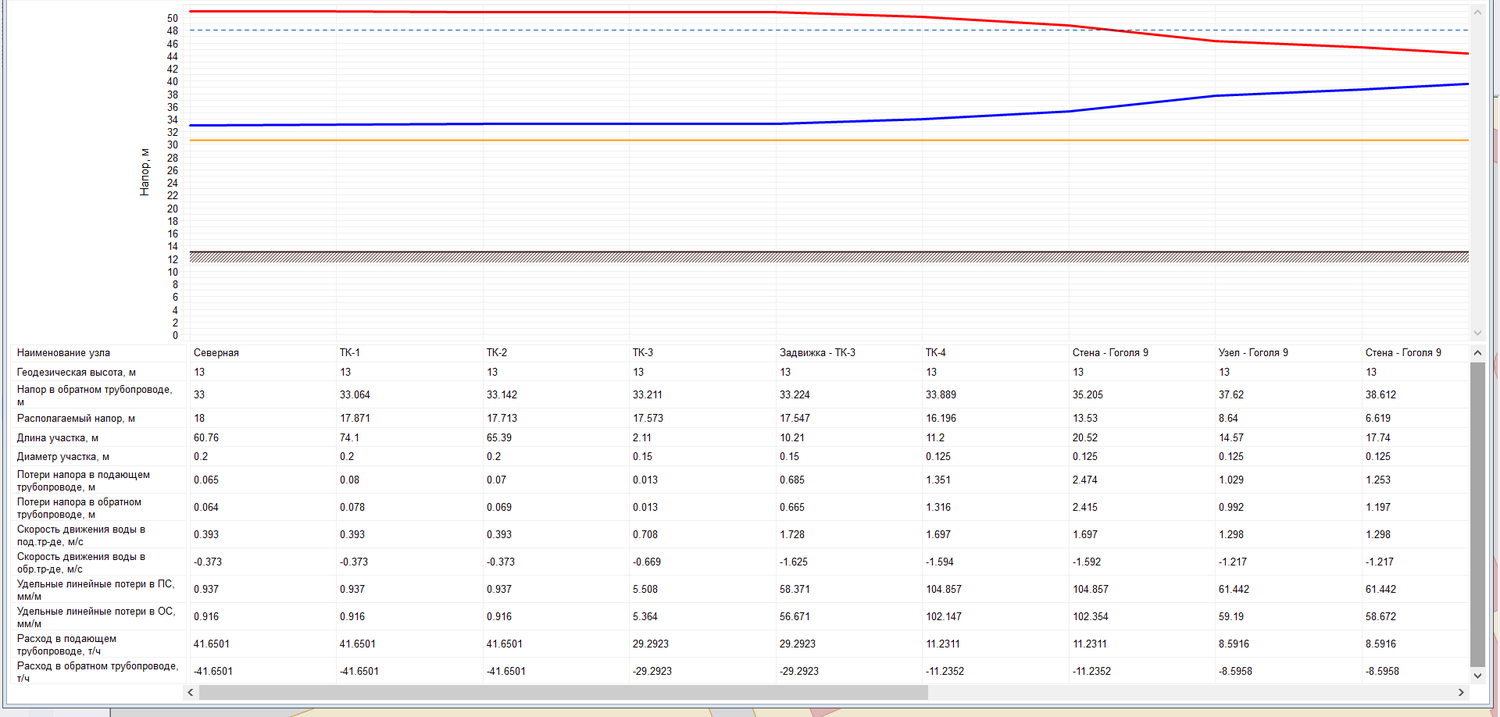The height and width of the screenshot is (717, 1500).
Task: Click the table's vertical scrollbar thumb
Action: point(1478,515)
